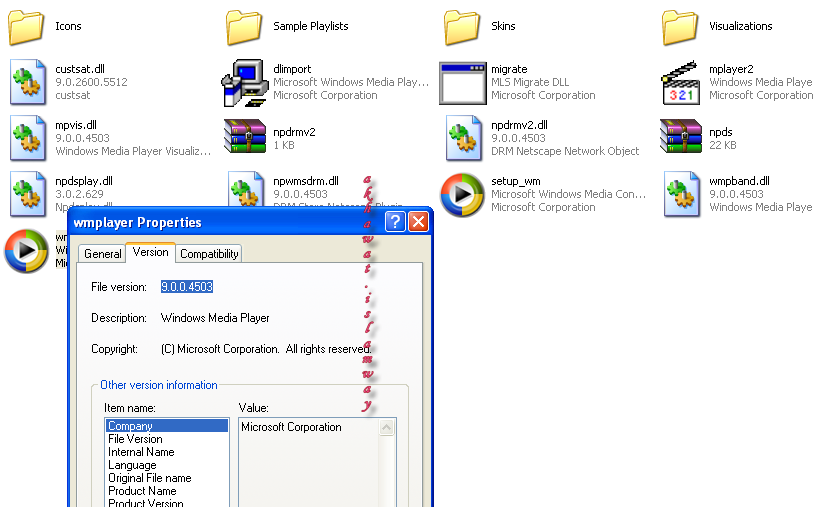This screenshot has width=813, height=507.
Task: Select the npdsplay.dll file icon
Action: 27,194
